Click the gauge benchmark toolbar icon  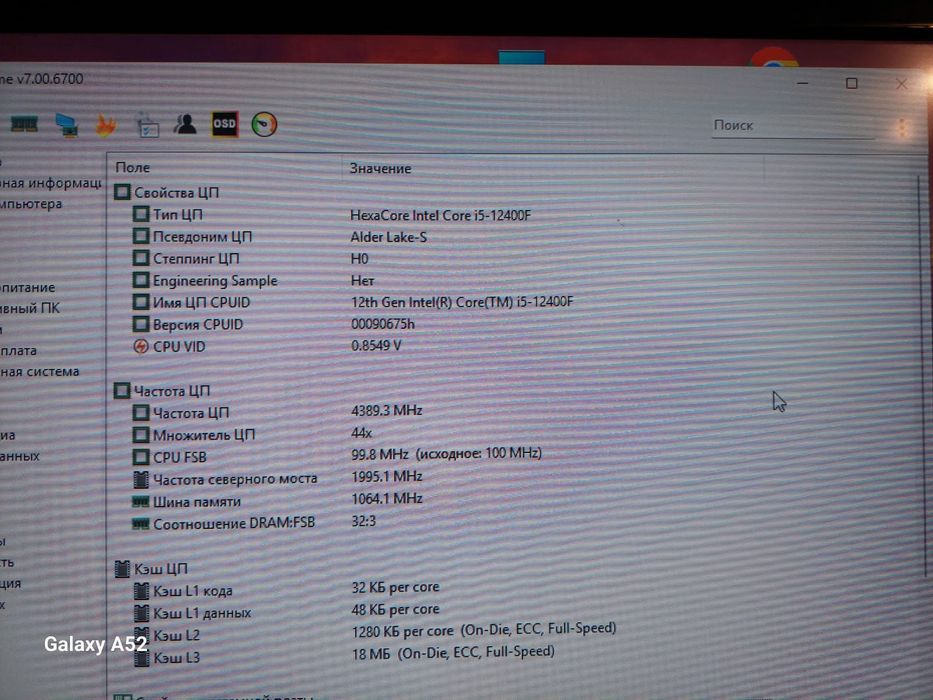264,124
